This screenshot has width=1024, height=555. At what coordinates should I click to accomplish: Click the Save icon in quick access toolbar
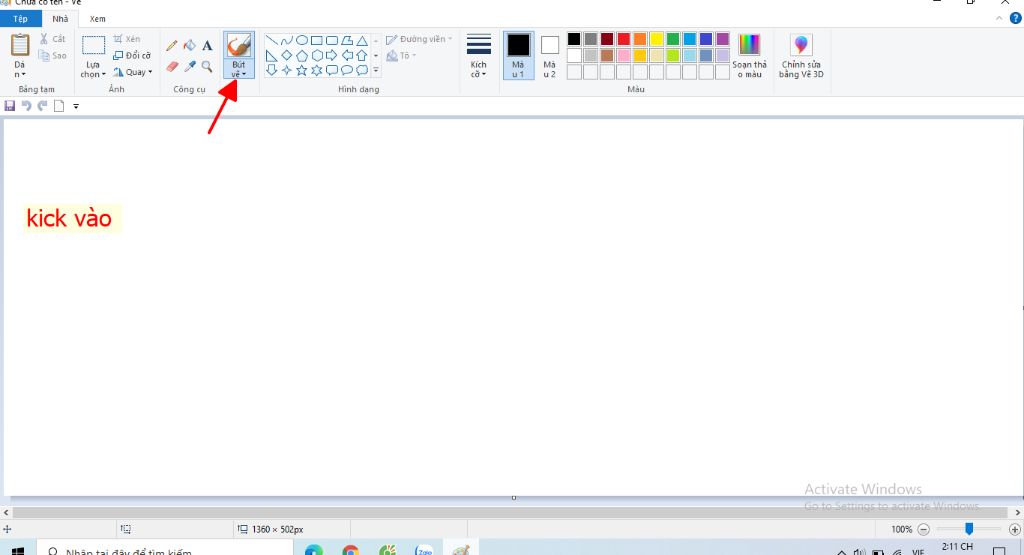point(10,106)
